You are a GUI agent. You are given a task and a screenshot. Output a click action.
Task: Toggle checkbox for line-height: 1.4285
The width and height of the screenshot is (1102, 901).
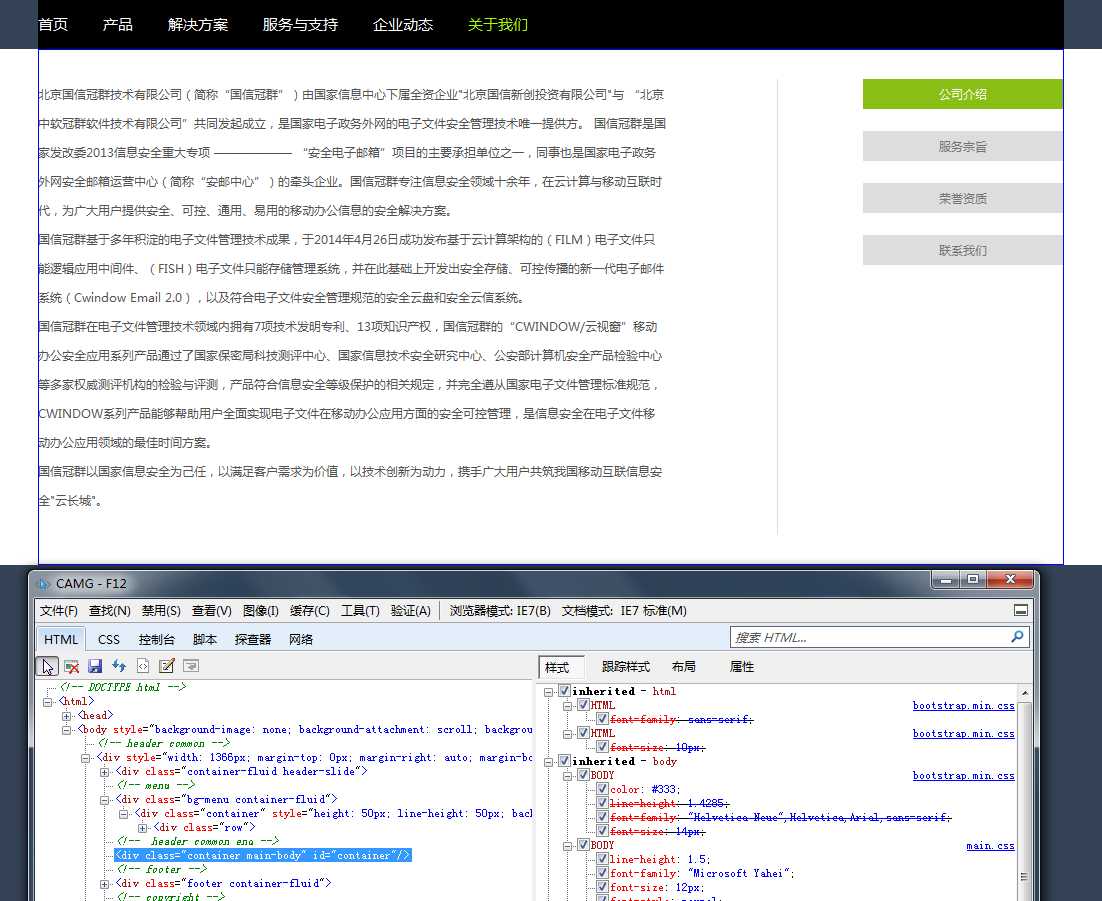[602, 803]
